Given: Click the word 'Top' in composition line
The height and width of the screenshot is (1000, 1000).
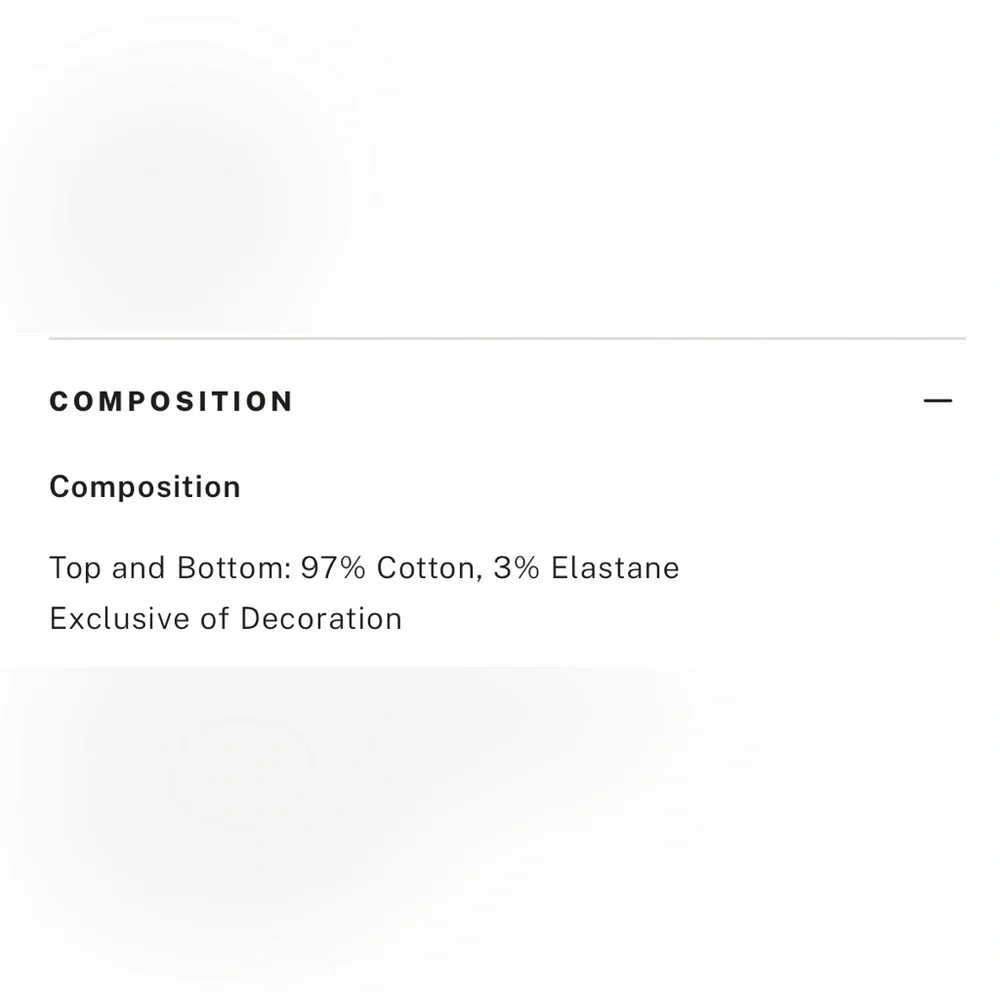Looking at the screenshot, I should tap(75, 568).
